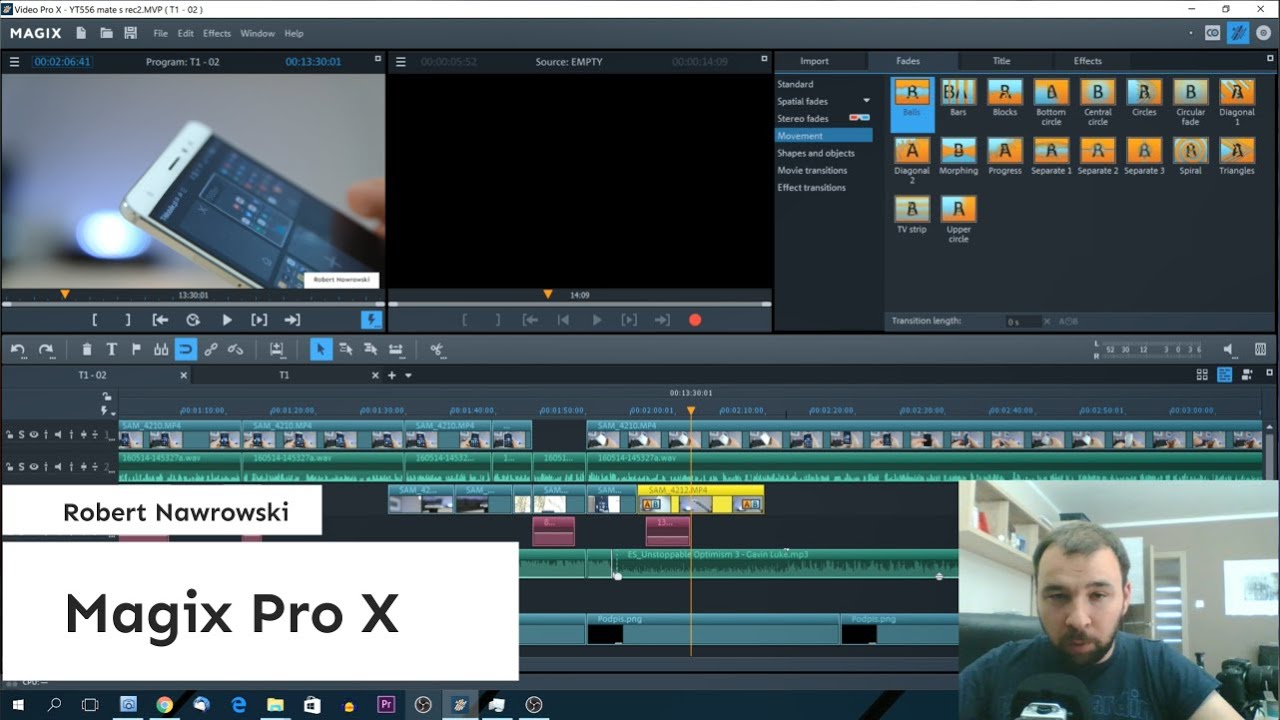Close the T1 - 02 tab
The width and height of the screenshot is (1280, 720).
point(183,376)
